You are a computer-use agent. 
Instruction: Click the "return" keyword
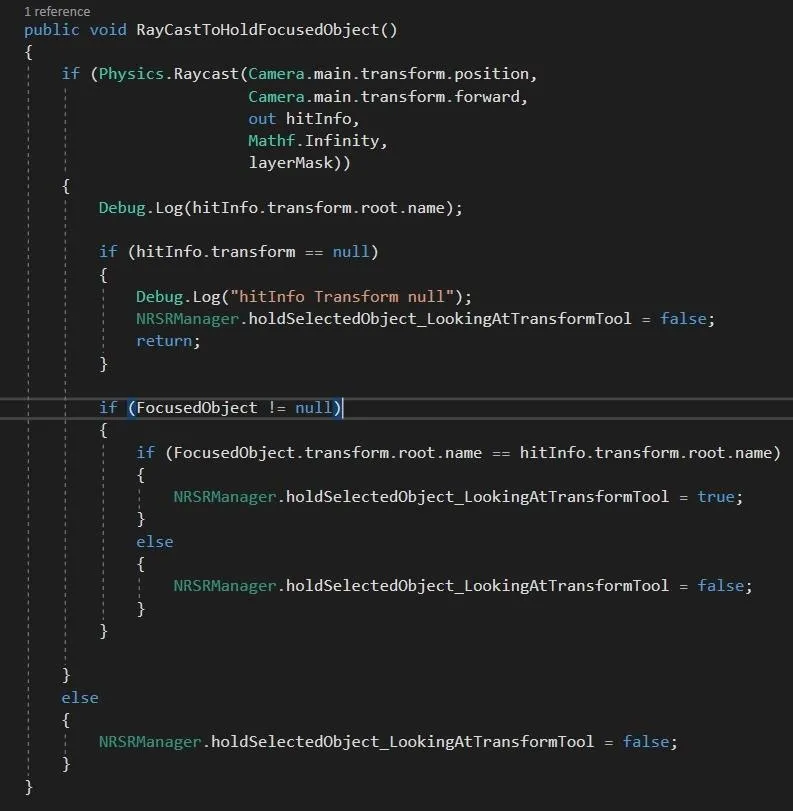[x=164, y=341]
